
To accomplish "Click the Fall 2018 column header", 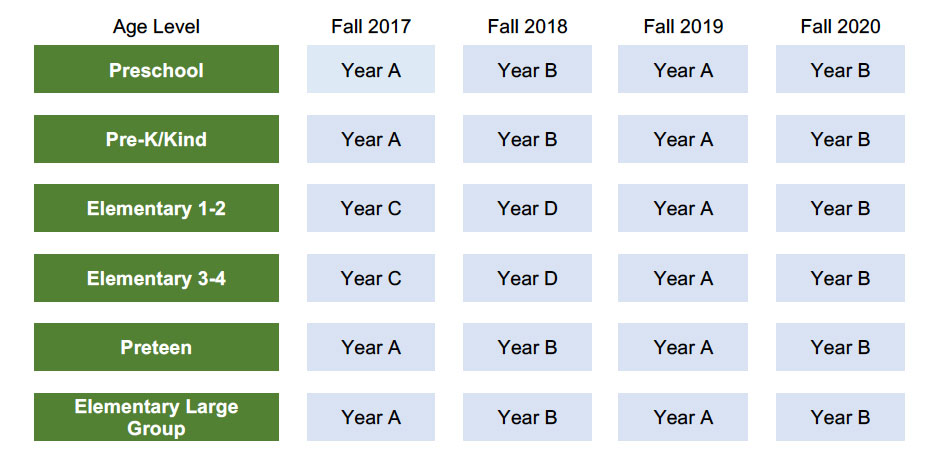I will (527, 26).
